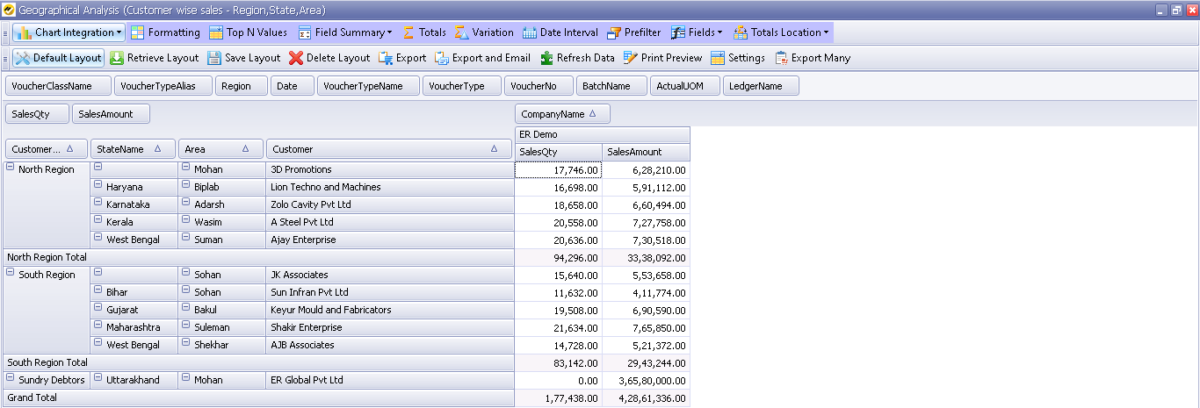Viewport: 1200px width, 408px height.
Task: Collapse the Karnataka state row
Action: pos(98,204)
